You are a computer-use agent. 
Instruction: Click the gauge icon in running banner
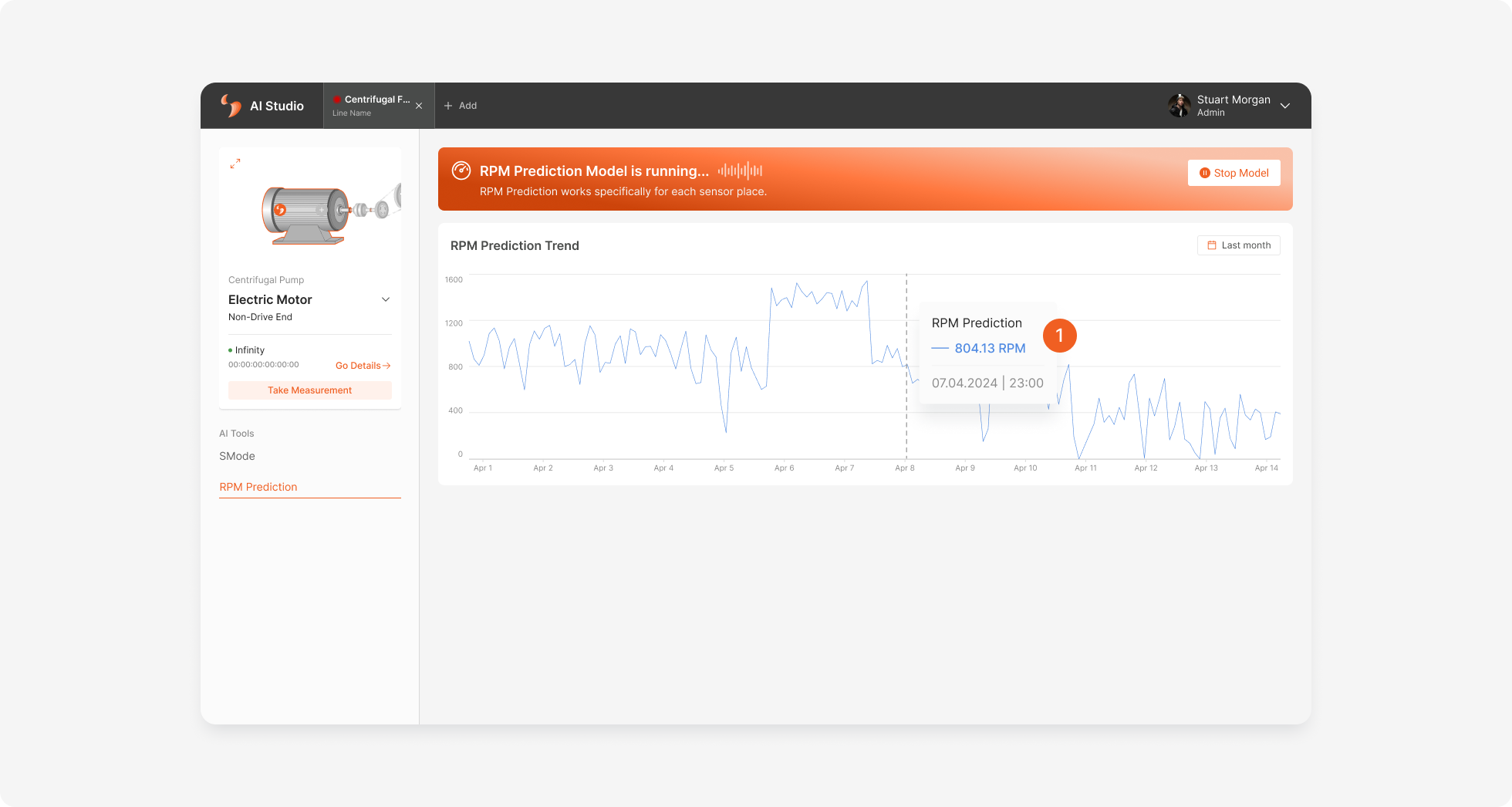[461, 171]
